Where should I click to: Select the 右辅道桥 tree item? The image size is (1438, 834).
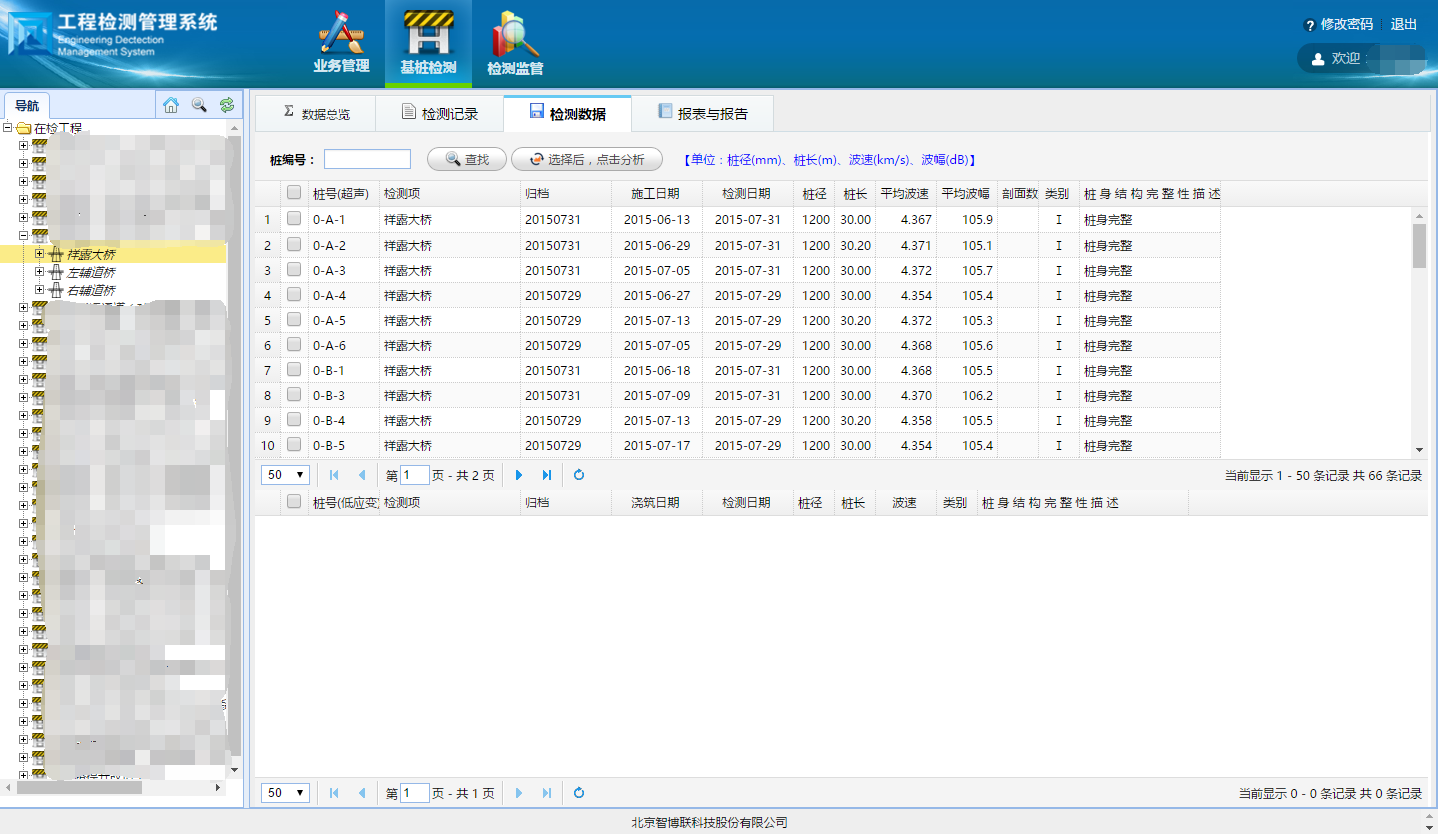coord(91,290)
